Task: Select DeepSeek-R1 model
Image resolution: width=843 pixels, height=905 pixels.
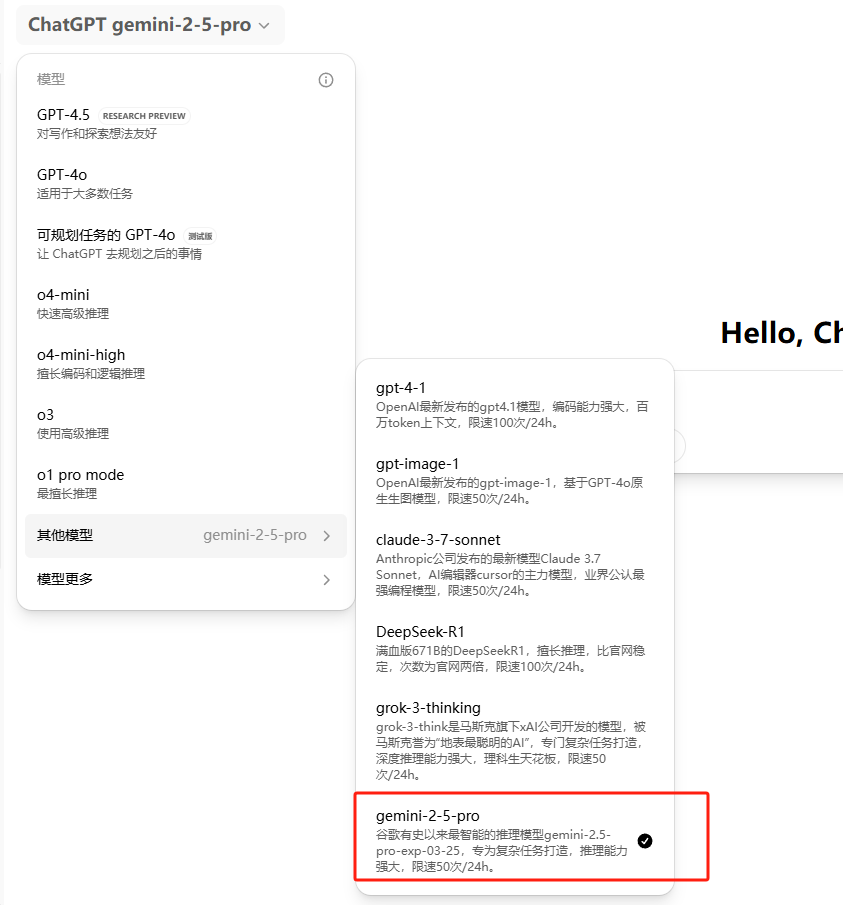Action: [515, 649]
